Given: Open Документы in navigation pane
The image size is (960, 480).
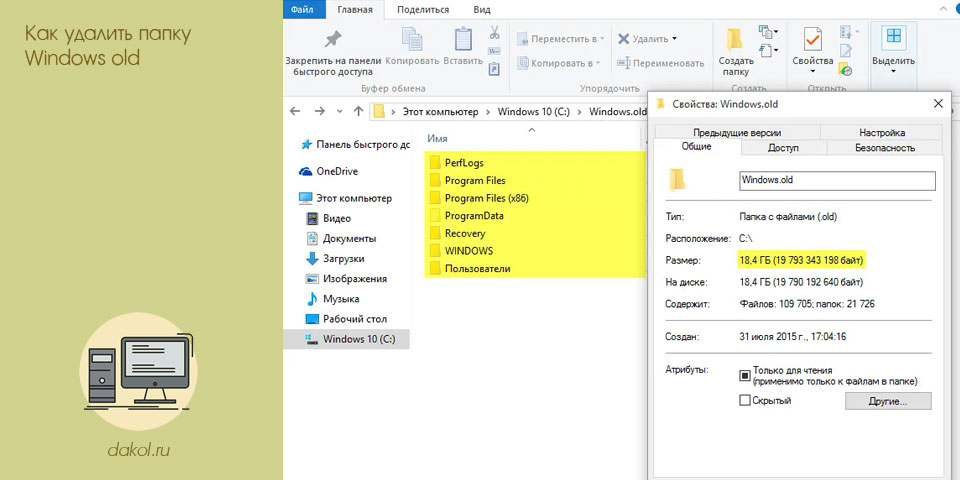Looking at the screenshot, I should click(342, 239).
